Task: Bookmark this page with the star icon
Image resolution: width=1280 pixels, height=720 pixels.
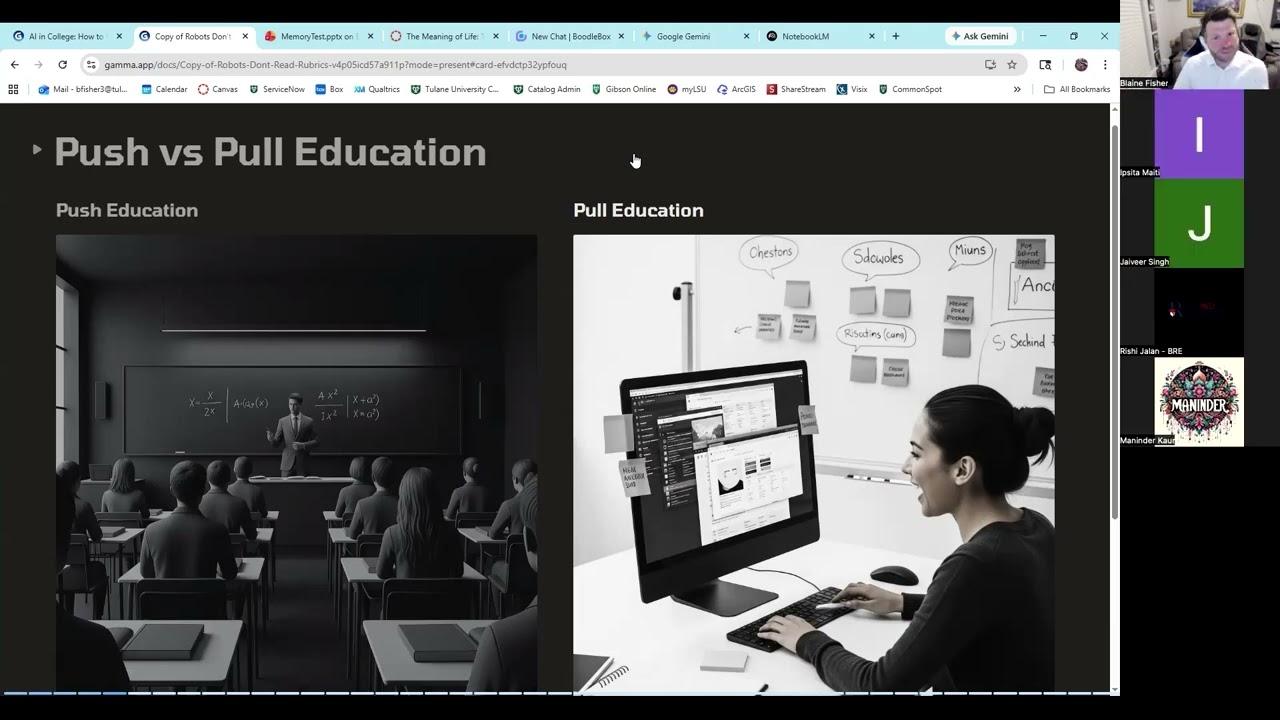Action: point(1012,64)
